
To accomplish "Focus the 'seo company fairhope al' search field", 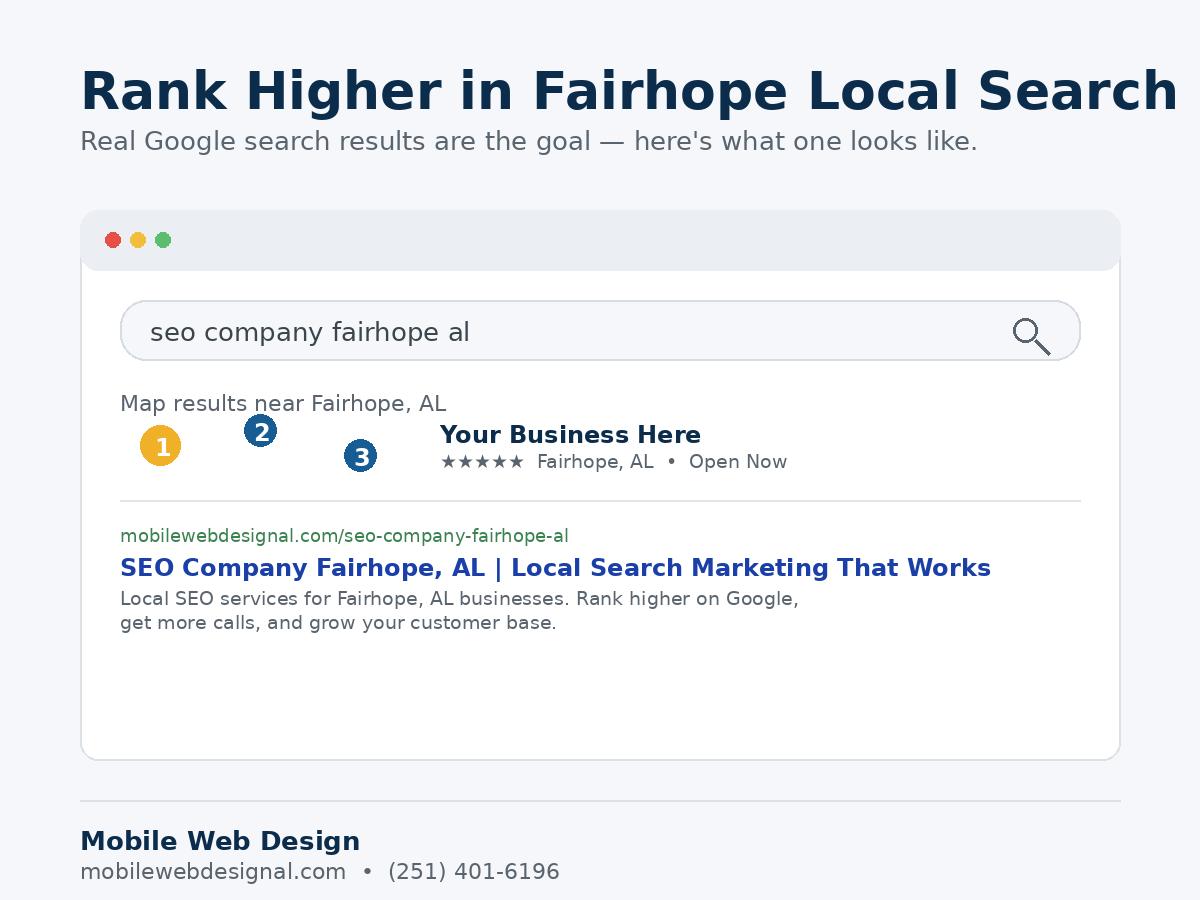I will [x=600, y=331].
